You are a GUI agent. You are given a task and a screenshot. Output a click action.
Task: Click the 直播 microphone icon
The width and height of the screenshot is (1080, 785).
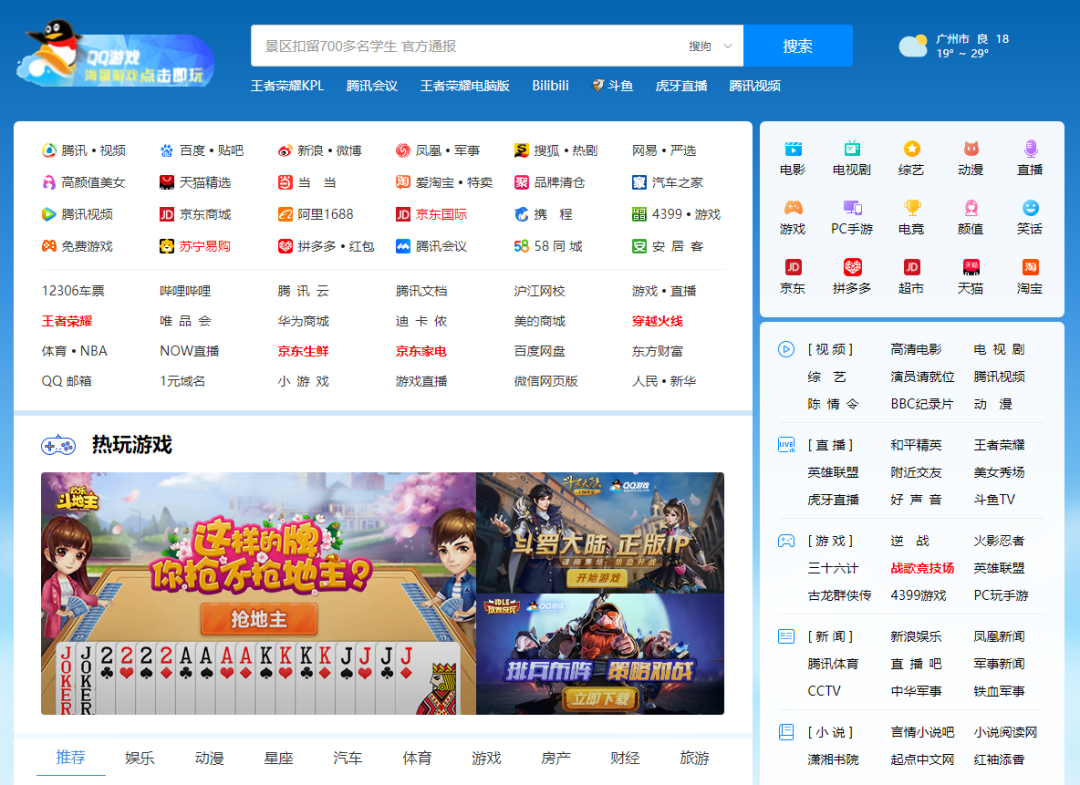(1030, 149)
